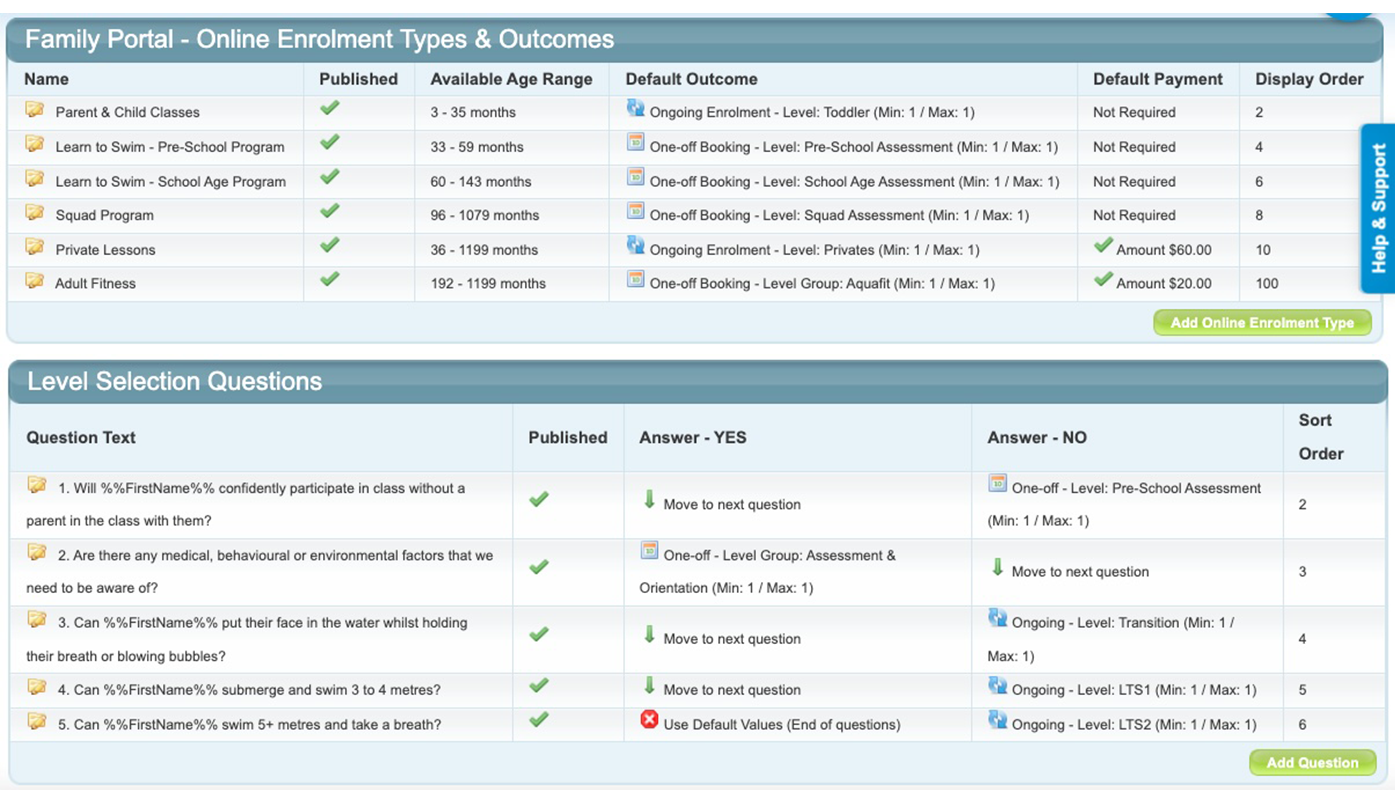Click Ongoing icon beside Level: LTS2
This screenshot has width=1395, height=800.
click(997, 720)
